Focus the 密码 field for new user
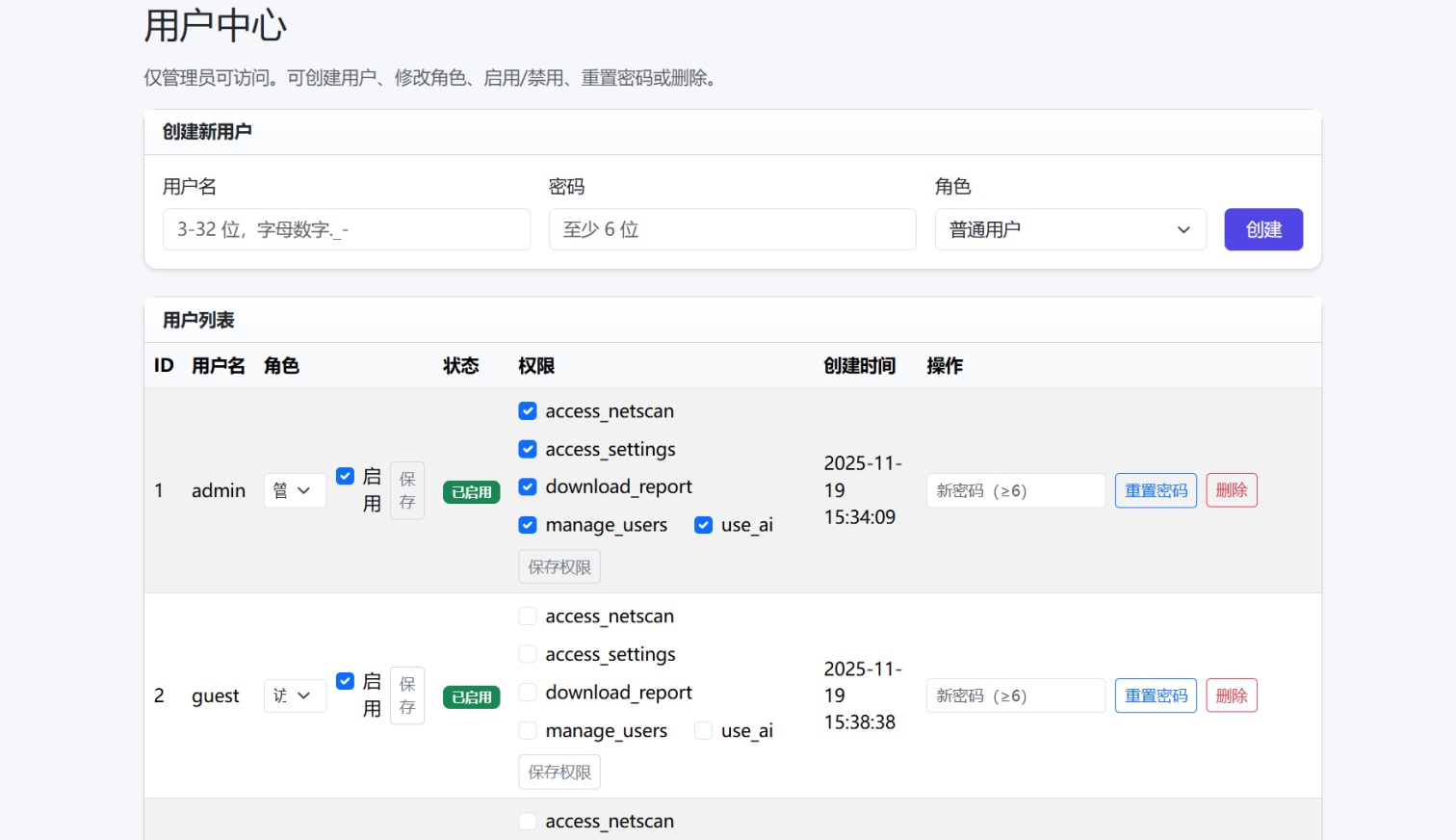 tap(732, 229)
